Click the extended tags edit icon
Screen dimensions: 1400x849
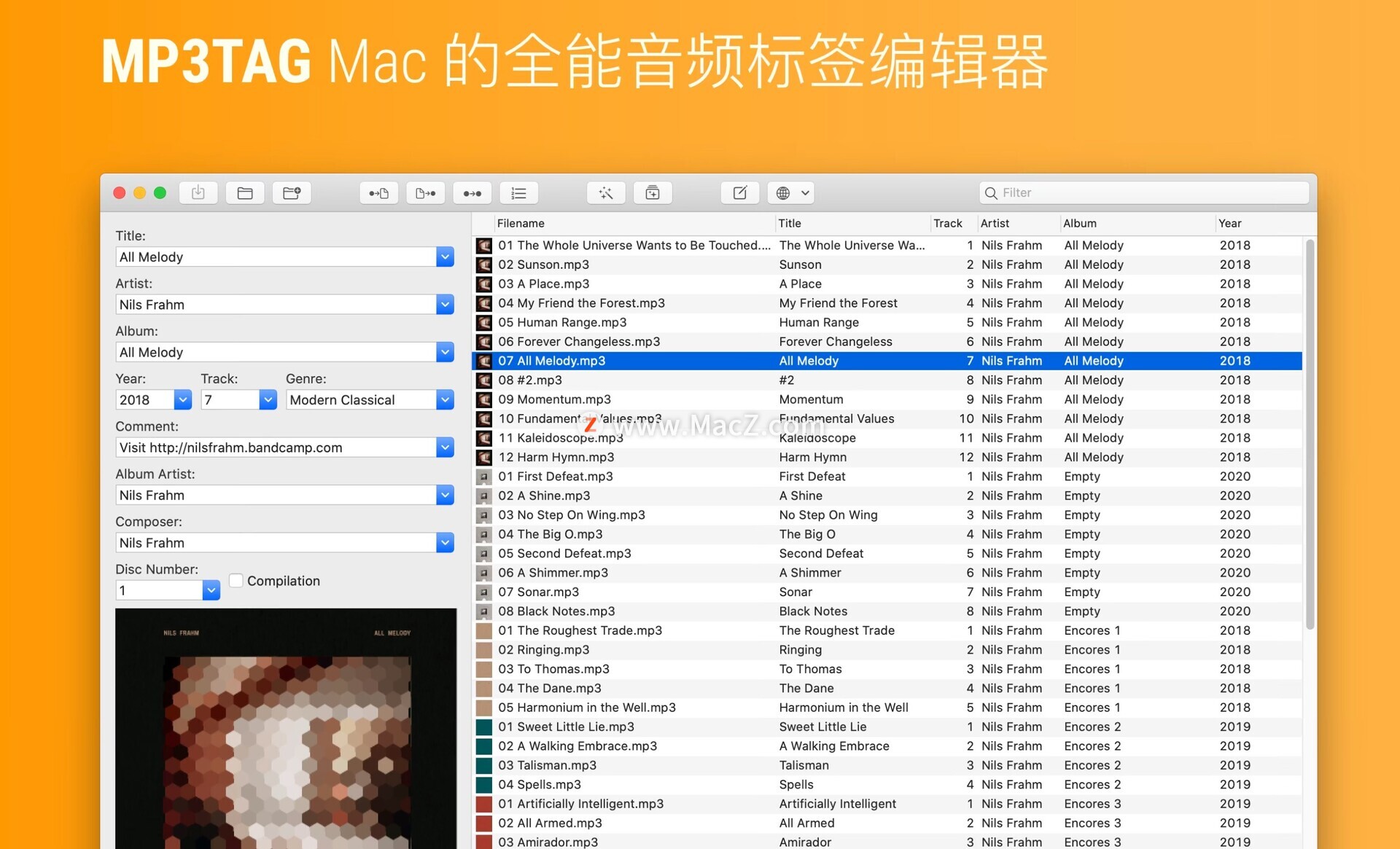click(739, 193)
